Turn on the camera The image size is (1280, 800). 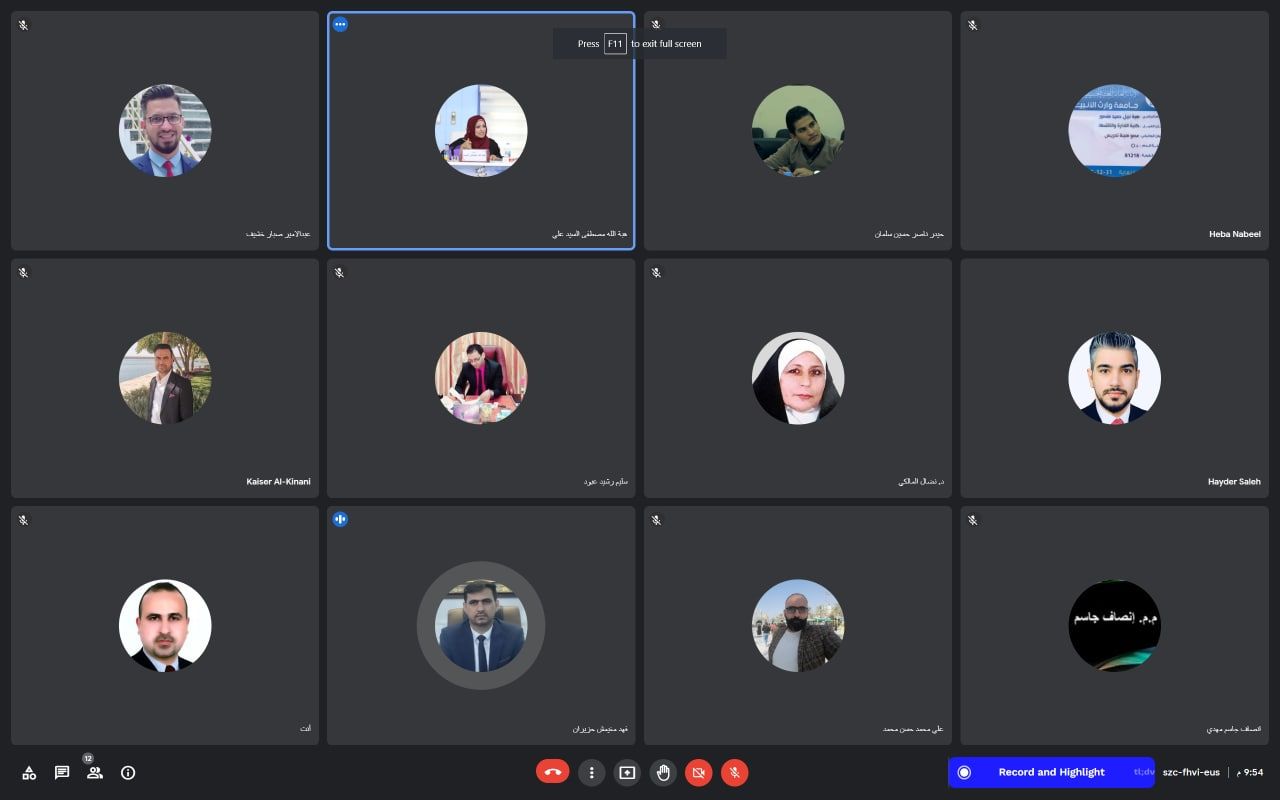click(699, 772)
